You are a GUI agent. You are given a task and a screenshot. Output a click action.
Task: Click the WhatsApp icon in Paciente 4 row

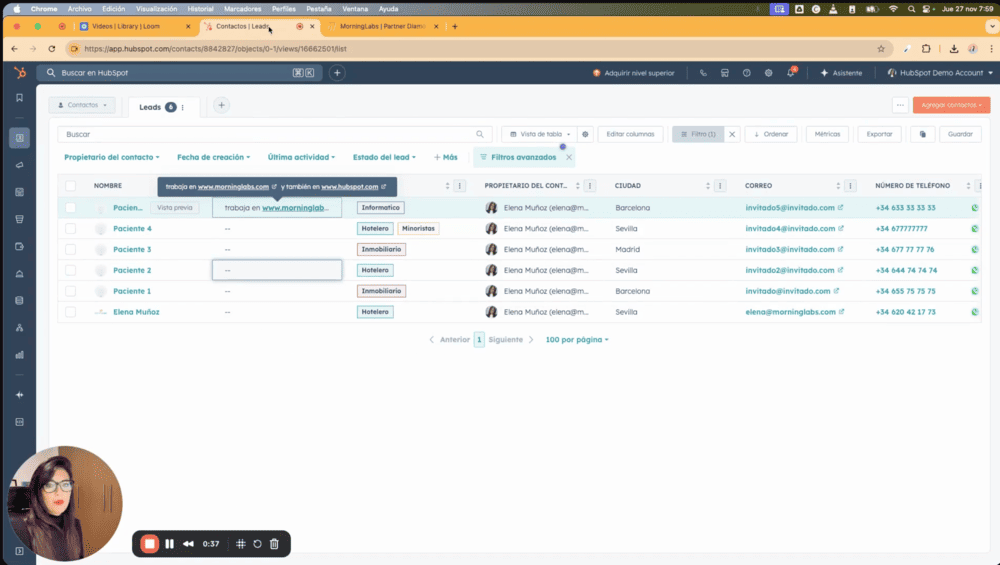pos(974,228)
